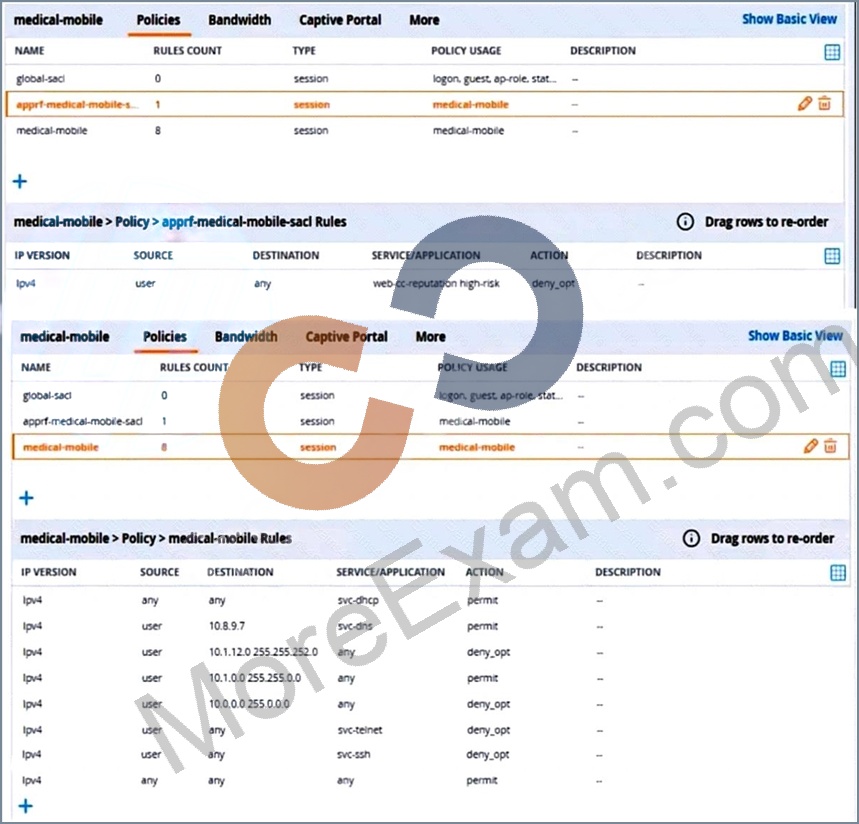
Task: Delete the apprf-medical-mobile-sacl policy with the trash icon
Action: tap(824, 104)
